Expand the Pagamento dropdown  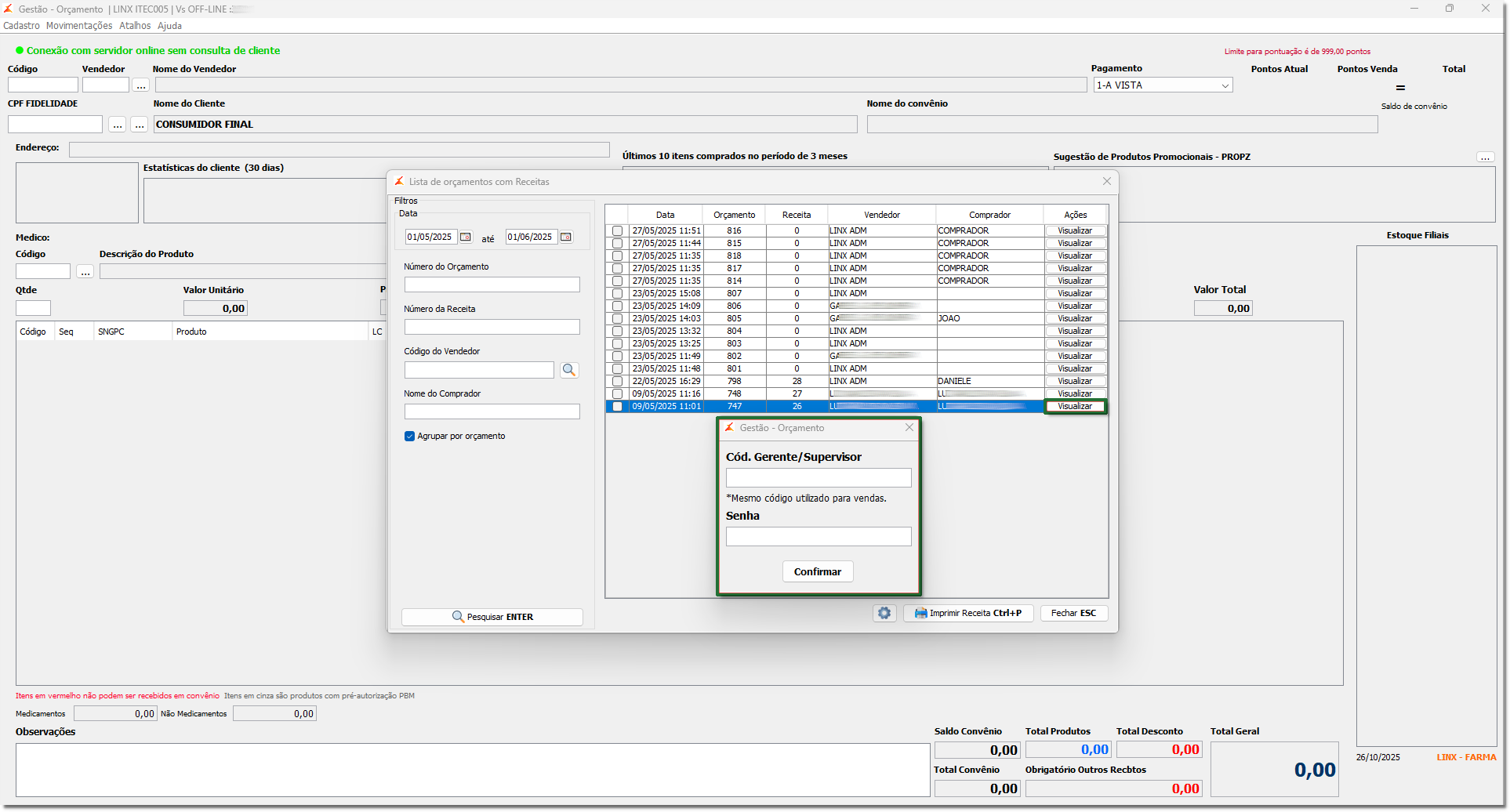1225,85
